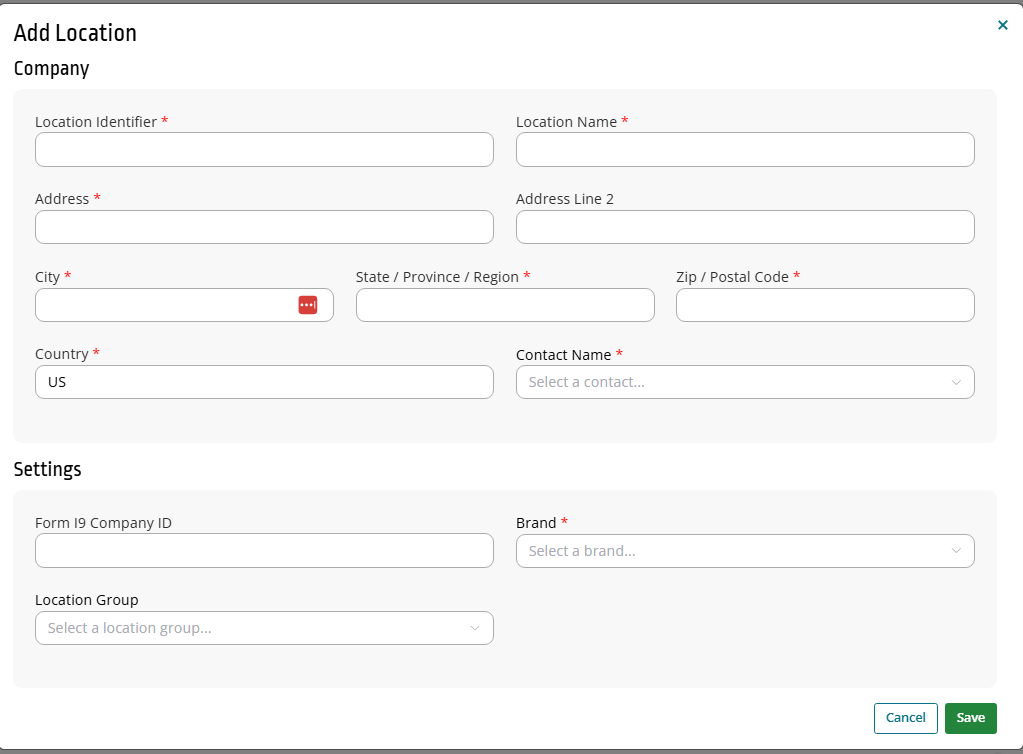Click the Location Identifier input field

263,149
